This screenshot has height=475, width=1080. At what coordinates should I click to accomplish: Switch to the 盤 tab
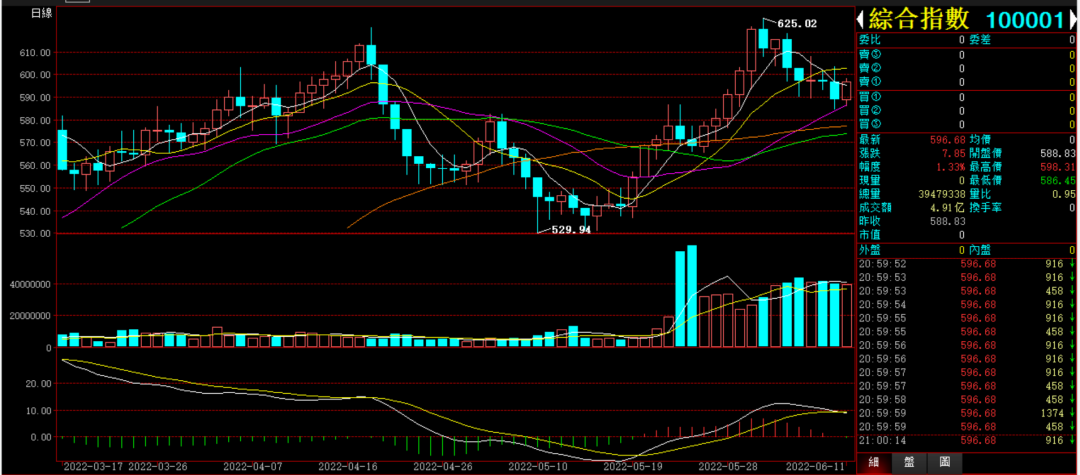coord(909,462)
